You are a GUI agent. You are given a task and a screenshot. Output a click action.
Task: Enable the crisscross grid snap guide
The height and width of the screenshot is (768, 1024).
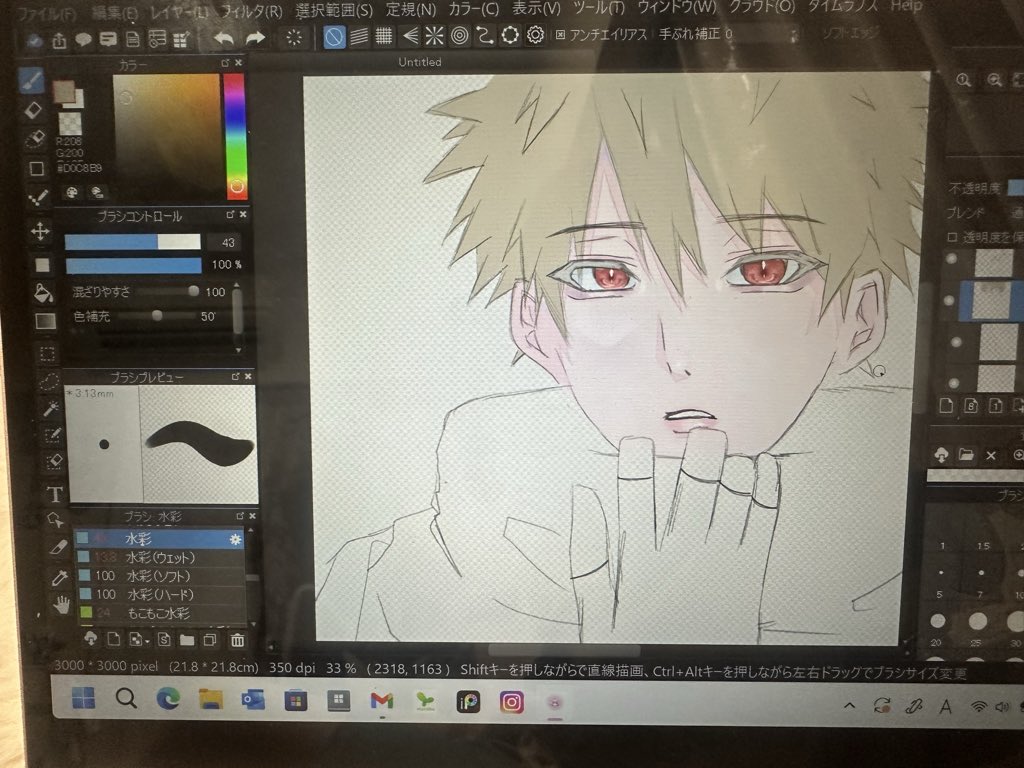click(x=384, y=36)
